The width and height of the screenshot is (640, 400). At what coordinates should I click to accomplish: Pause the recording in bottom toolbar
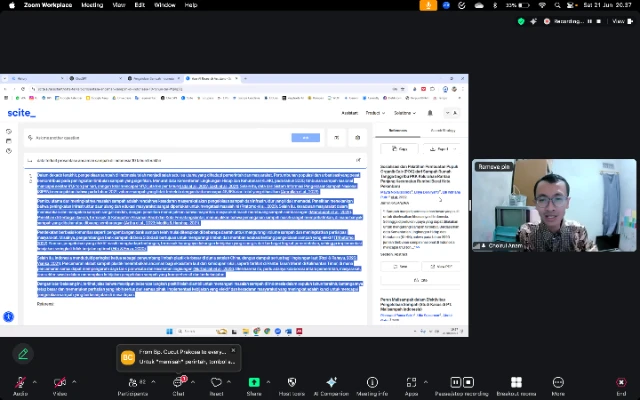click(456, 382)
